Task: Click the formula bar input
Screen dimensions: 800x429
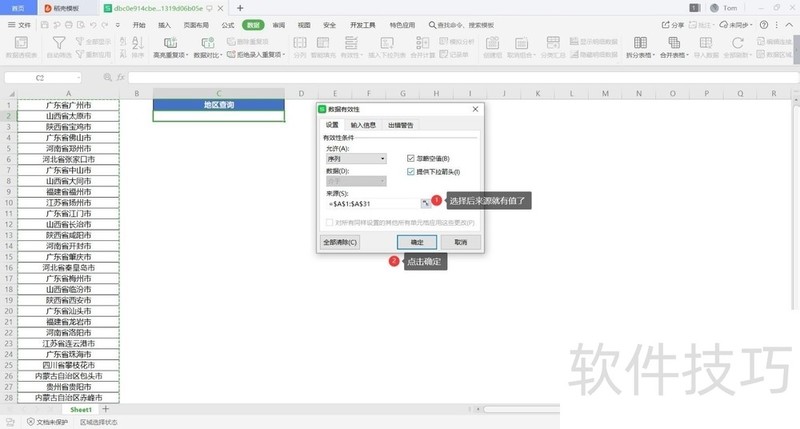Action: tap(463, 78)
